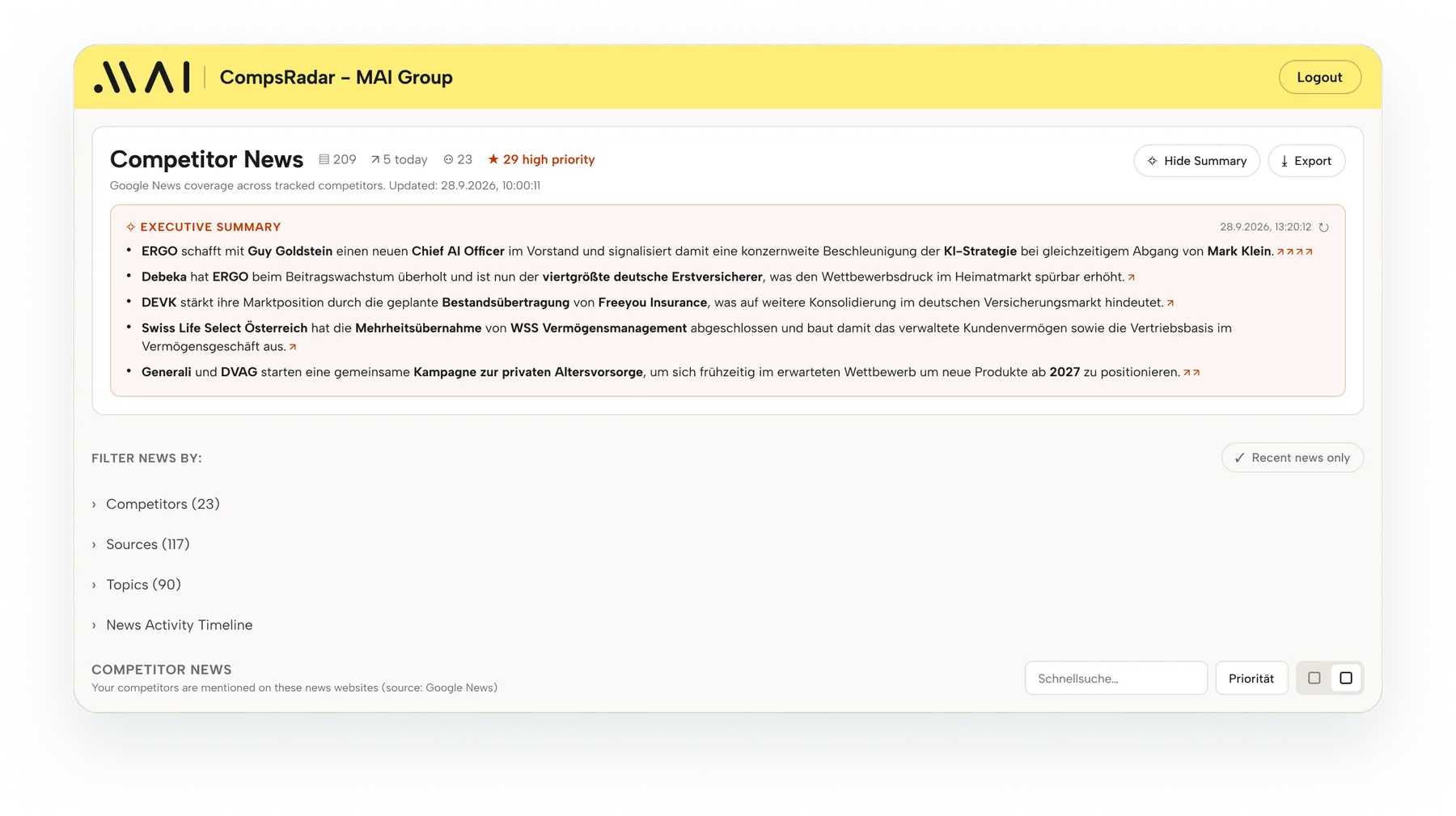Filter by the 29 high priority star

pos(493,159)
